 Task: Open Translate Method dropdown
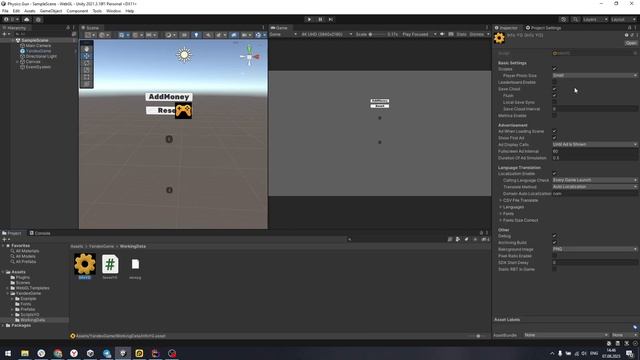tap(595, 187)
